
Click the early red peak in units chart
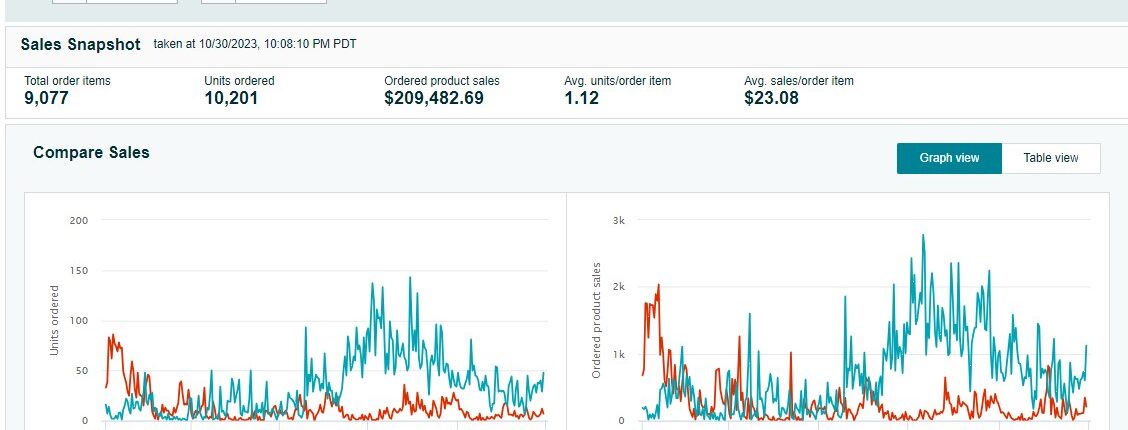pyautogui.click(x=112, y=337)
